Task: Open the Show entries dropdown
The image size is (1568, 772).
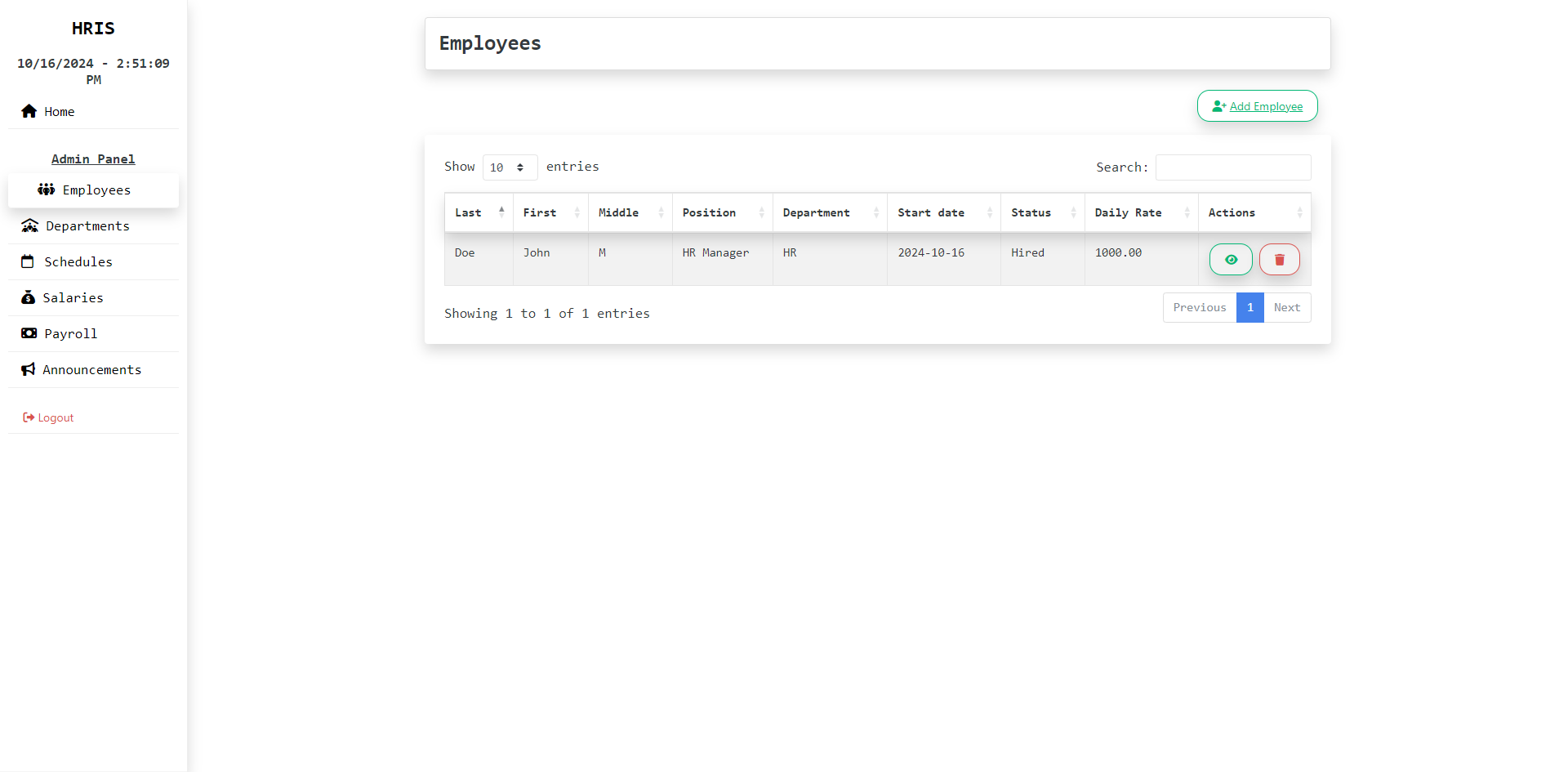Action: (509, 167)
